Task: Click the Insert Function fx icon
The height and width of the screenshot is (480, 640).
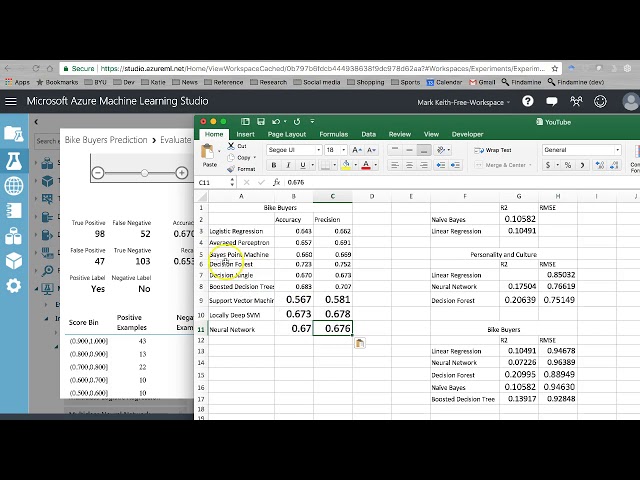Action: coord(276,182)
